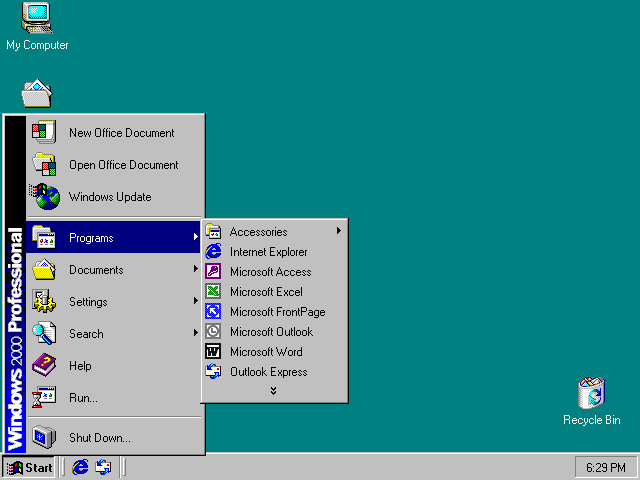This screenshot has height=480, width=640.
Task: Click the 6:29 PM clock in tray
Action: [606, 467]
